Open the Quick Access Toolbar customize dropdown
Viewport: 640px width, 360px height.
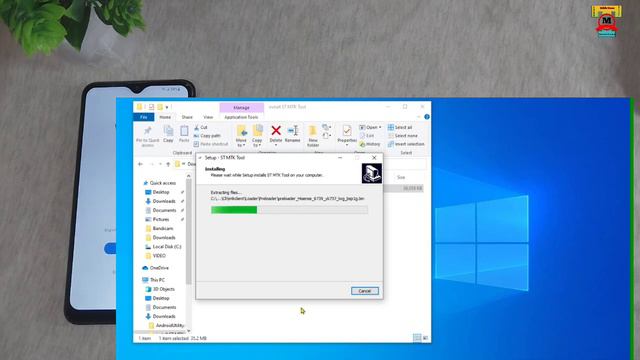click(167, 107)
